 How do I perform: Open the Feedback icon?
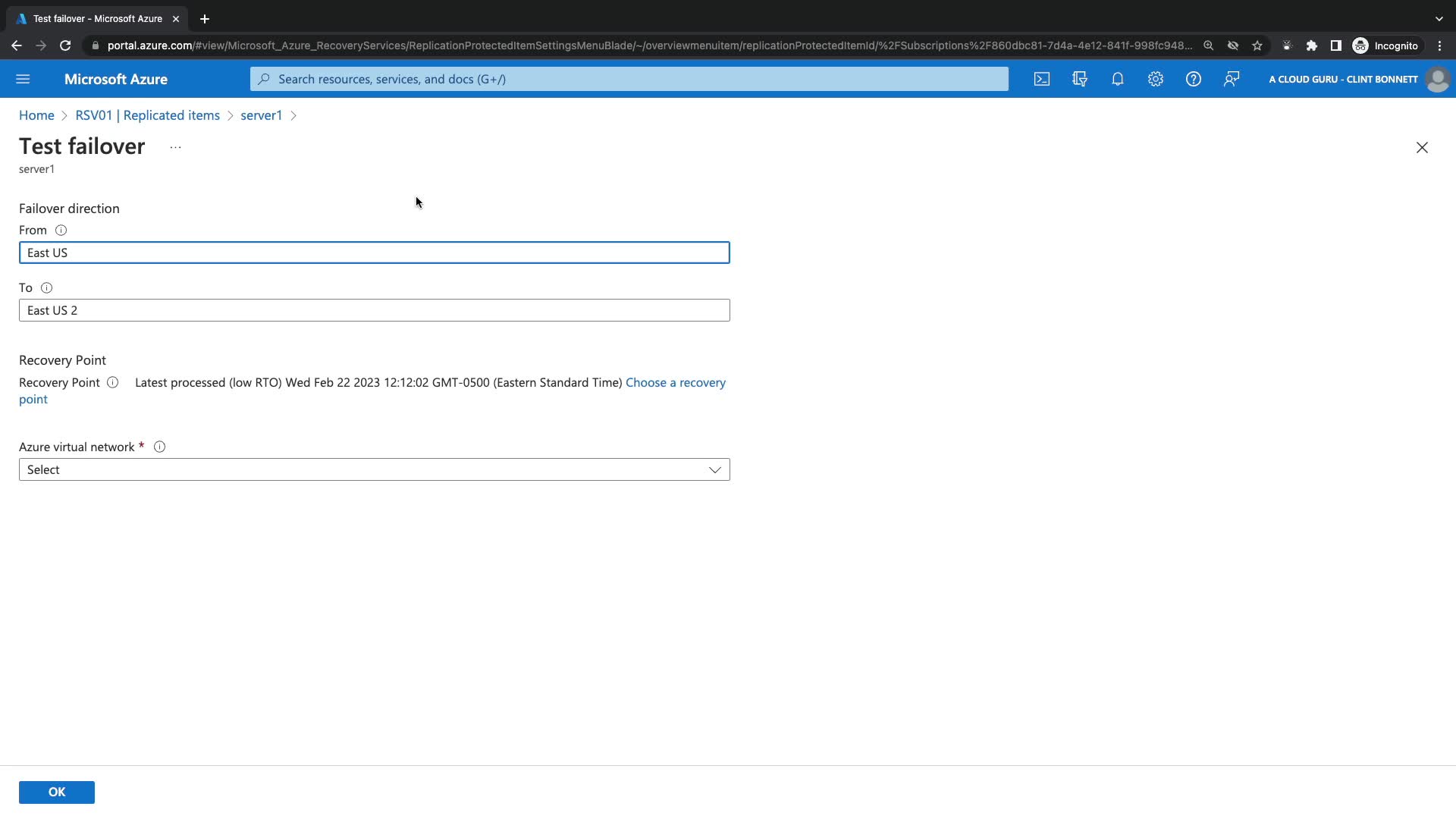[1232, 79]
